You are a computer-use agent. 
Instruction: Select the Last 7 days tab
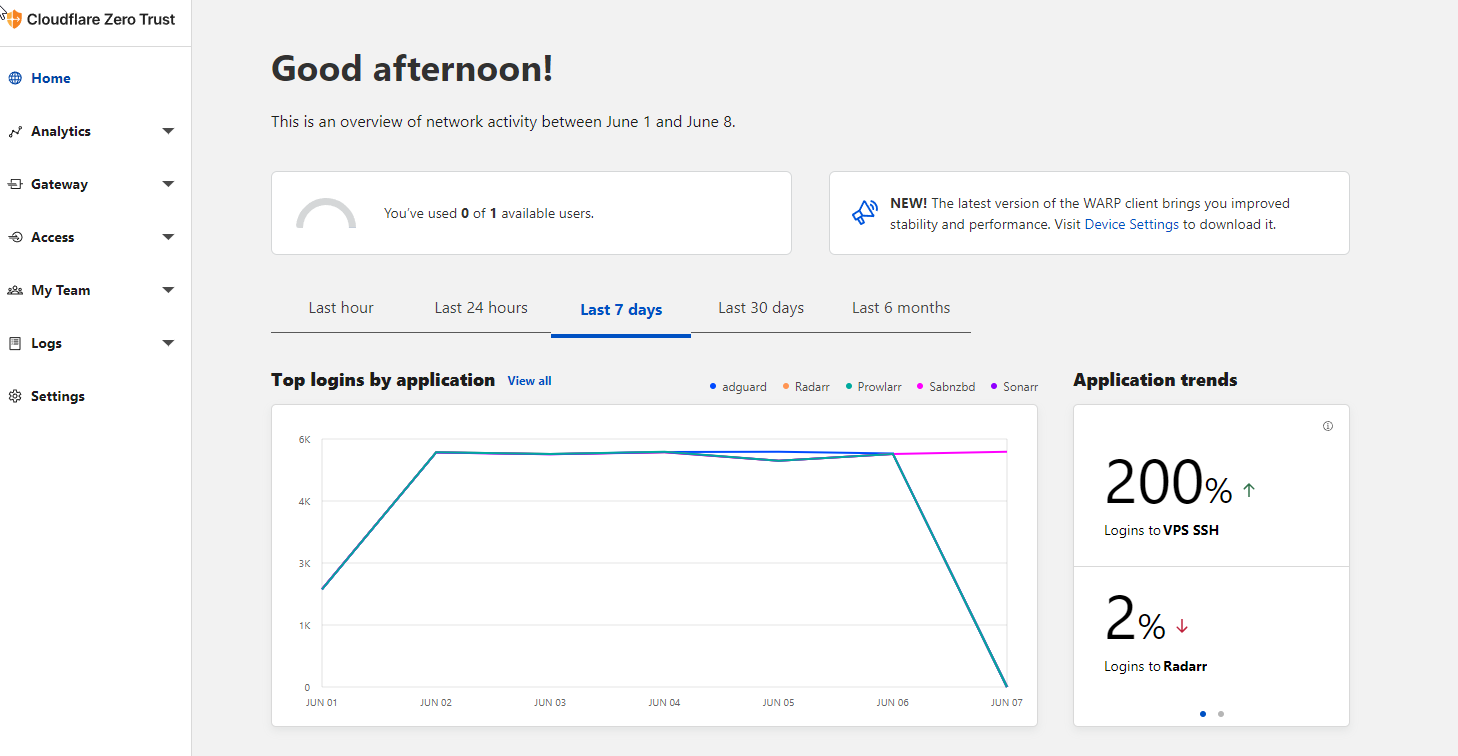click(621, 310)
